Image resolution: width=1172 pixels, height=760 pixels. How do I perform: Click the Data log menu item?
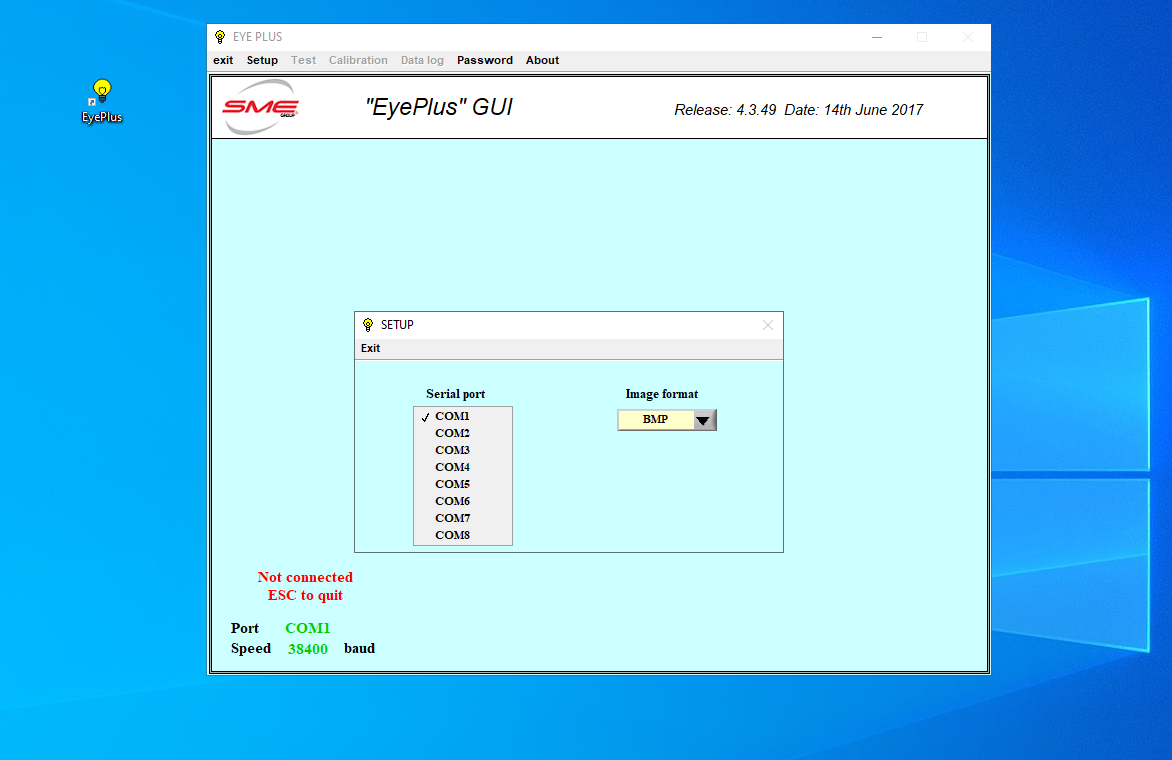(422, 60)
